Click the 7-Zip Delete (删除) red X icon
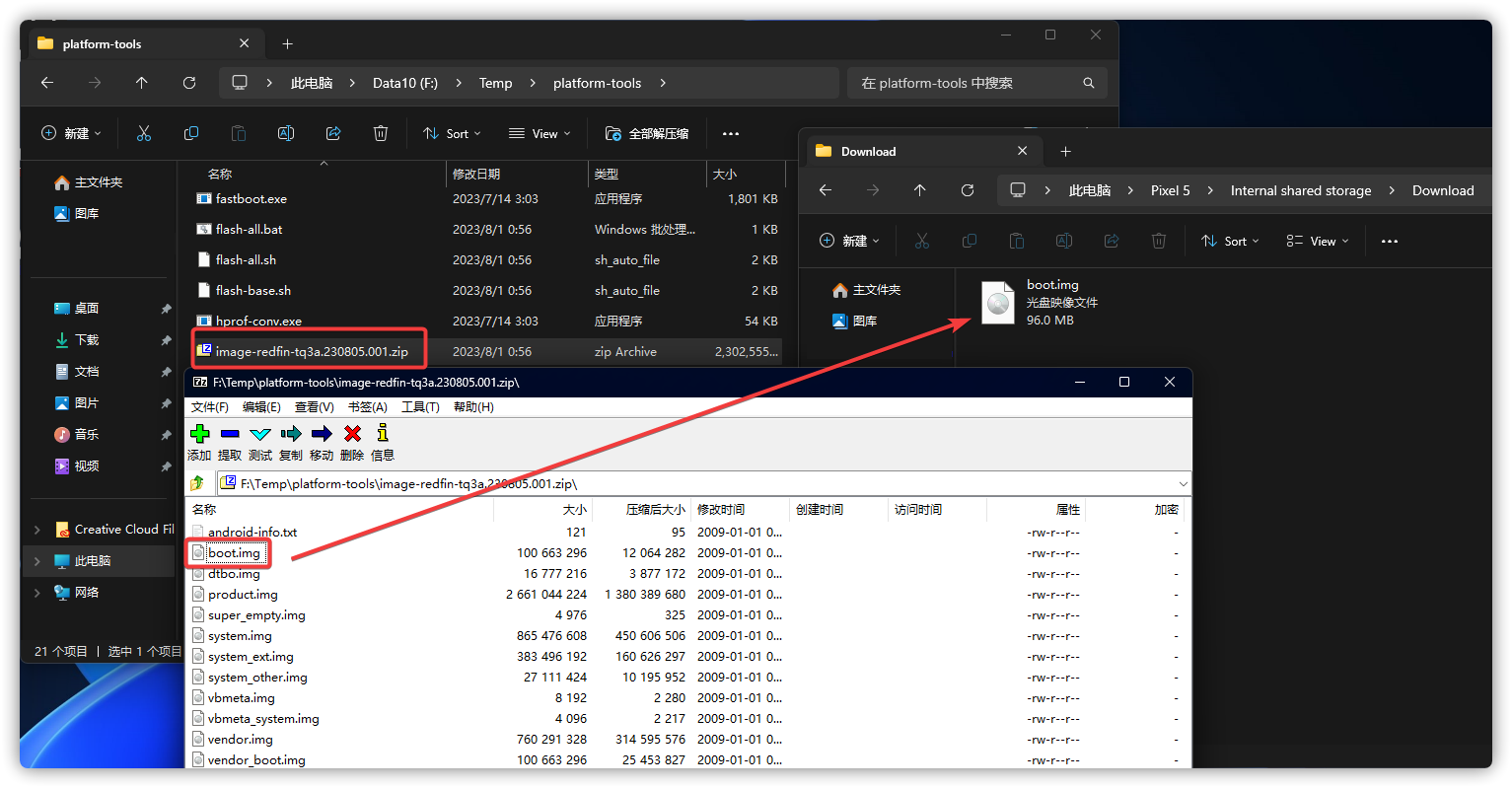The image size is (1512, 788). pyautogui.click(x=352, y=434)
